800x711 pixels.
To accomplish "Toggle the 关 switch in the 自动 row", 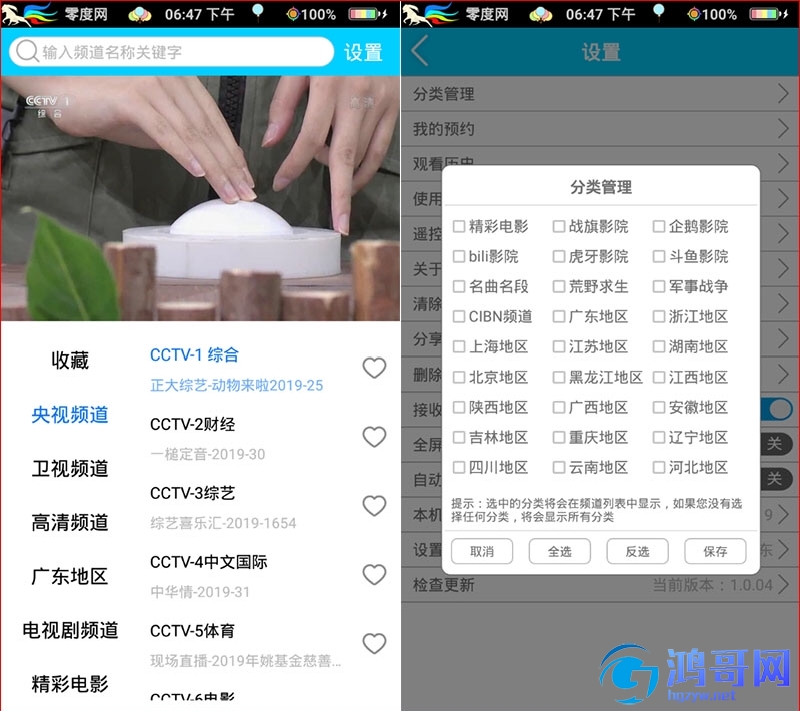I will click(x=776, y=479).
